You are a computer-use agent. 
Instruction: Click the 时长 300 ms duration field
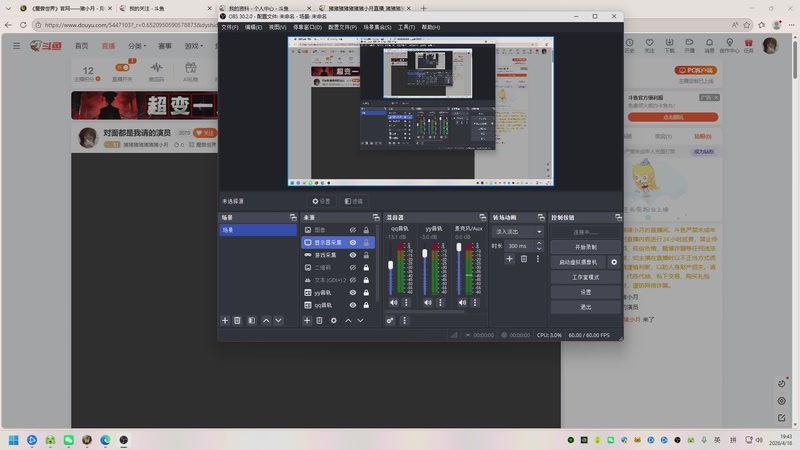point(519,246)
